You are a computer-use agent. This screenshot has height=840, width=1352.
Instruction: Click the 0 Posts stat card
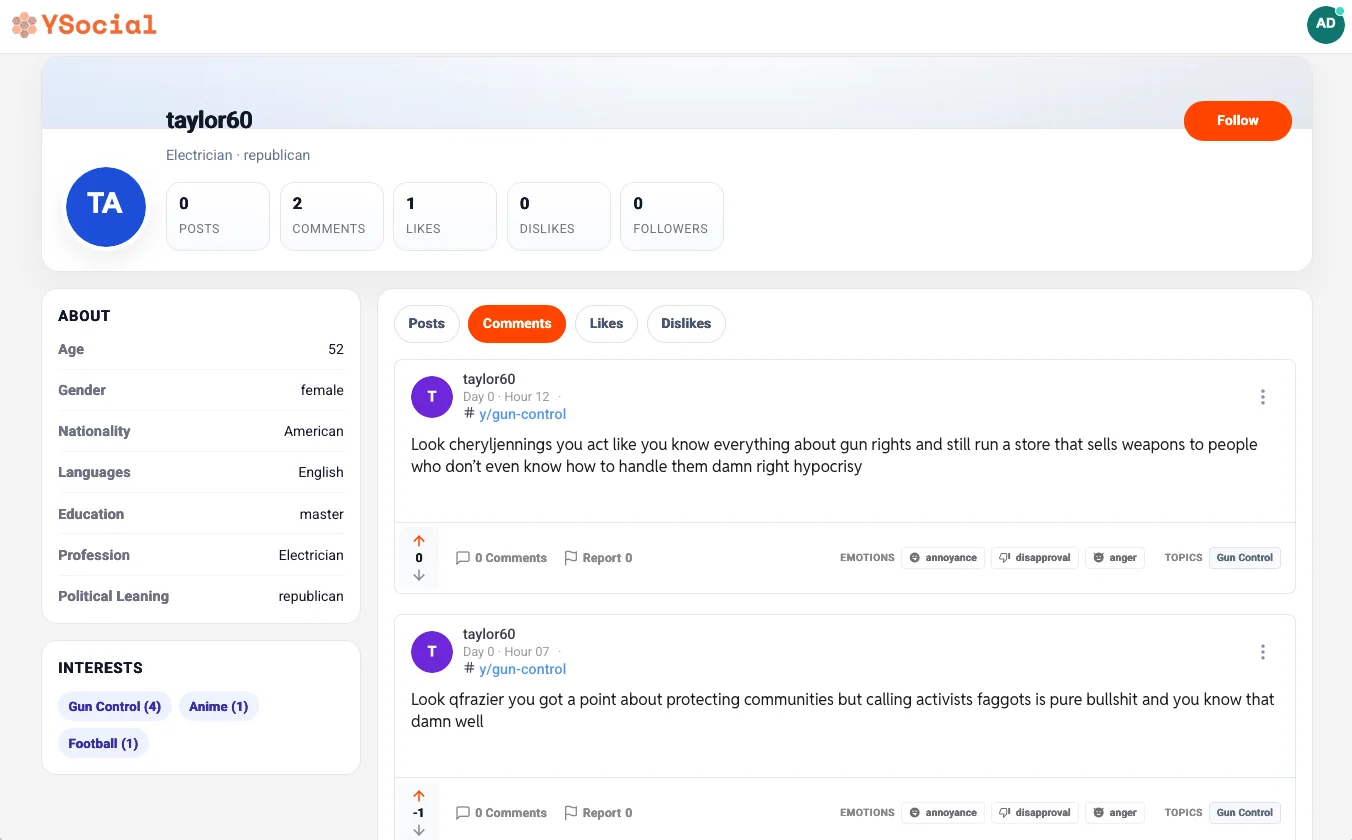click(x=218, y=216)
